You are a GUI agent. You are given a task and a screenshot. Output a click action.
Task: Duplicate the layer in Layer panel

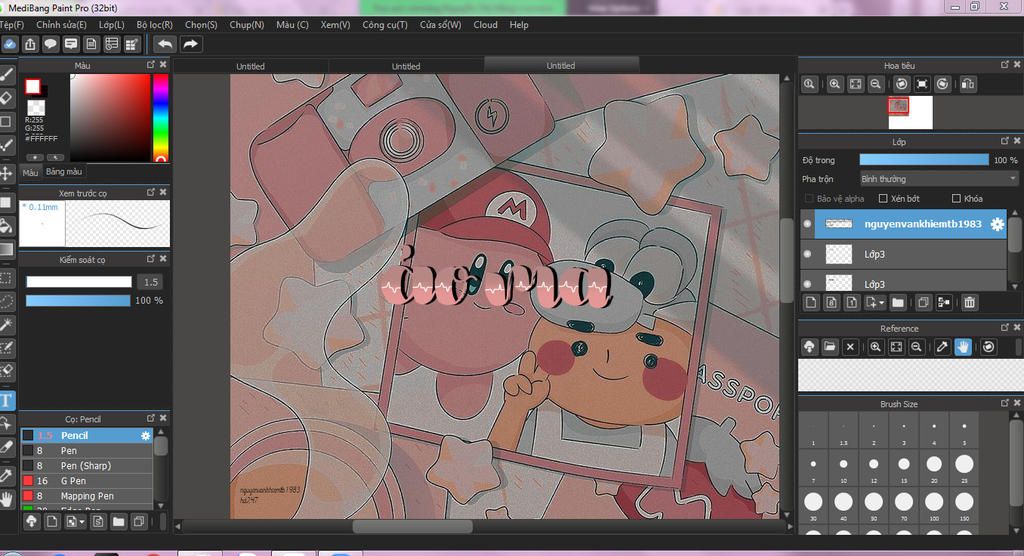click(923, 303)
